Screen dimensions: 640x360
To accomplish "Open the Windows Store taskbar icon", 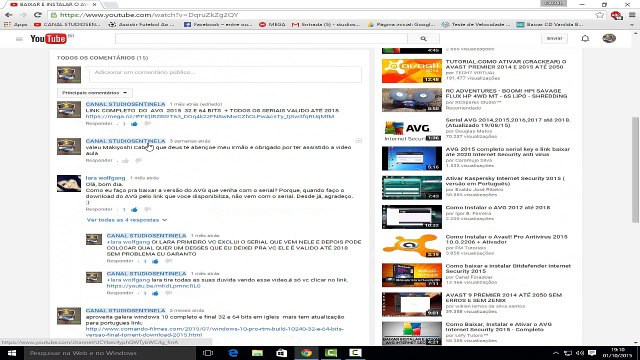I will coord(282,353).
